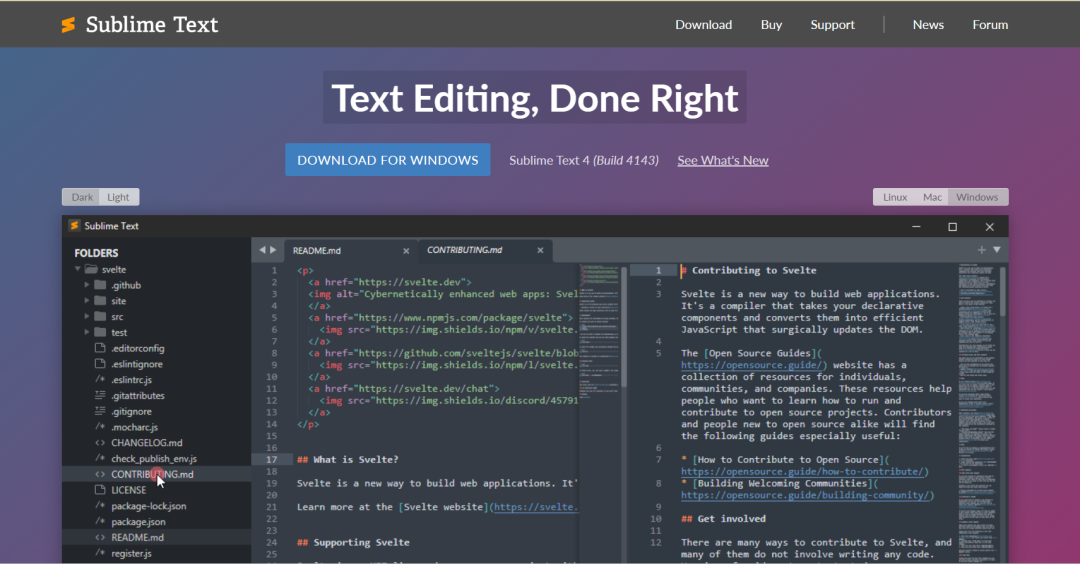Expand the src folder arrow

click(x=87, y=316)
